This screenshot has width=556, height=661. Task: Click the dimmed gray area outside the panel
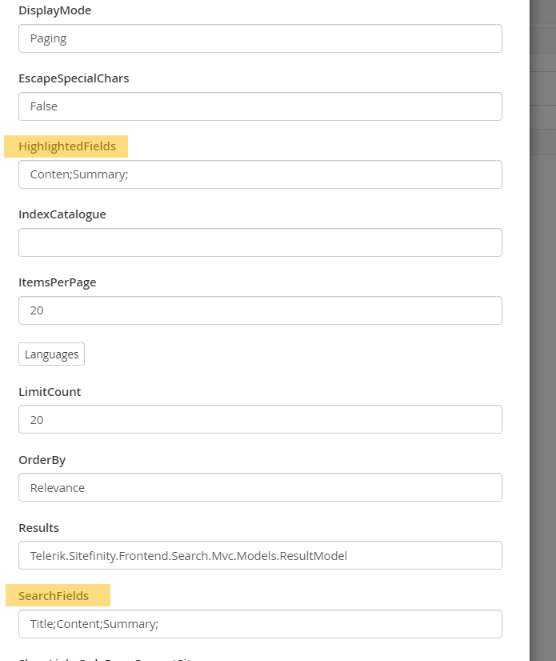pyautogui.click(x=543, y=379)
